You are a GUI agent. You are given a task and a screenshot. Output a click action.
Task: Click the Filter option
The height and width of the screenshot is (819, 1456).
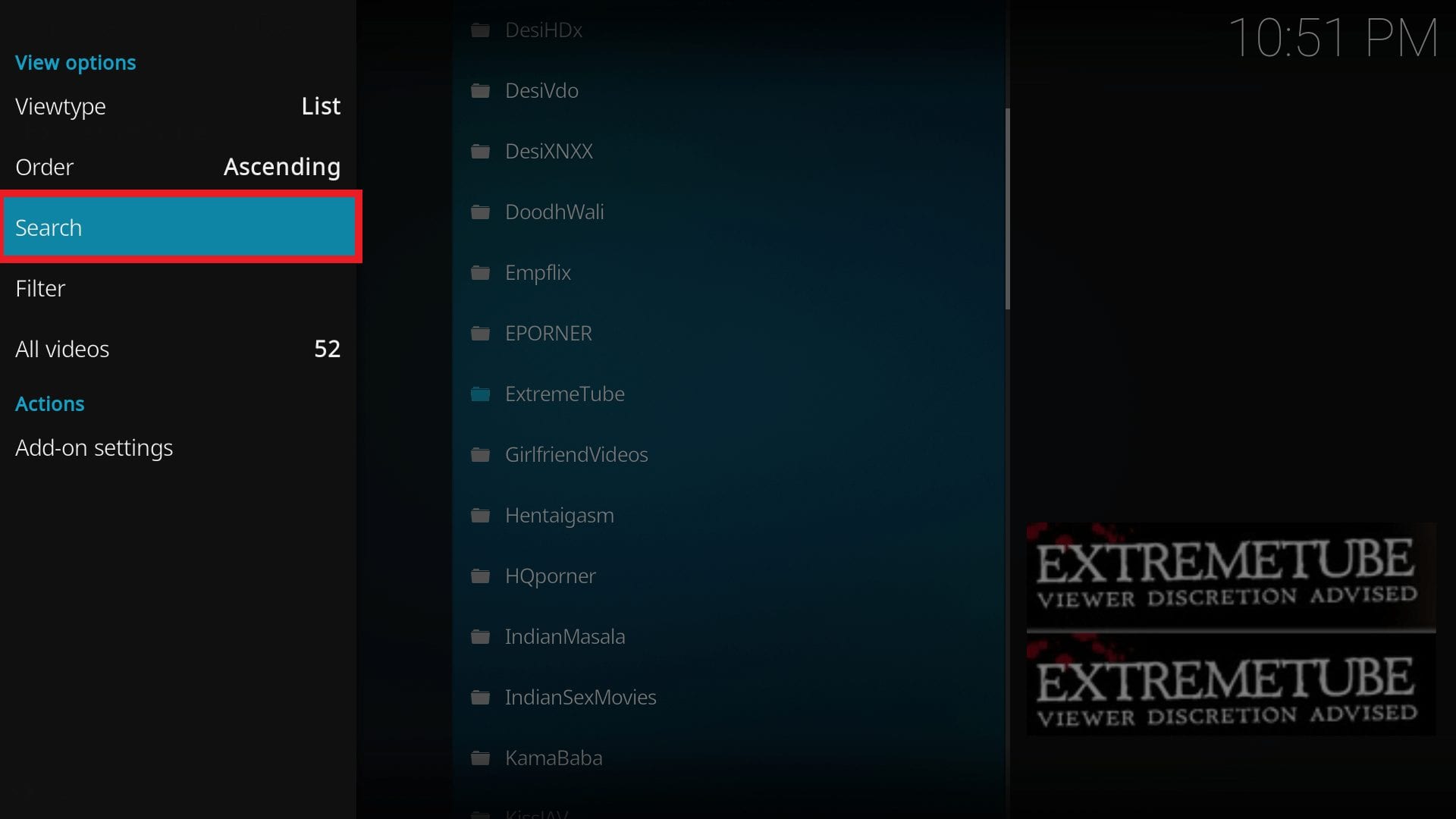pos(40,288)
